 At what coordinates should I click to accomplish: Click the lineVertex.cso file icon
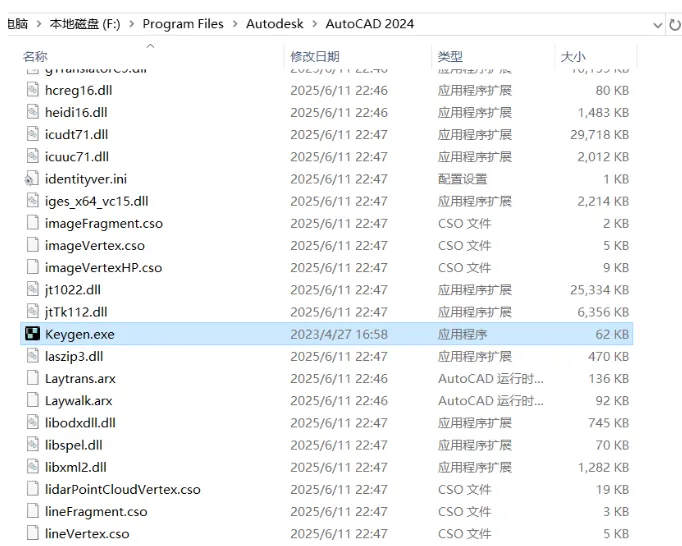(33, 533)
